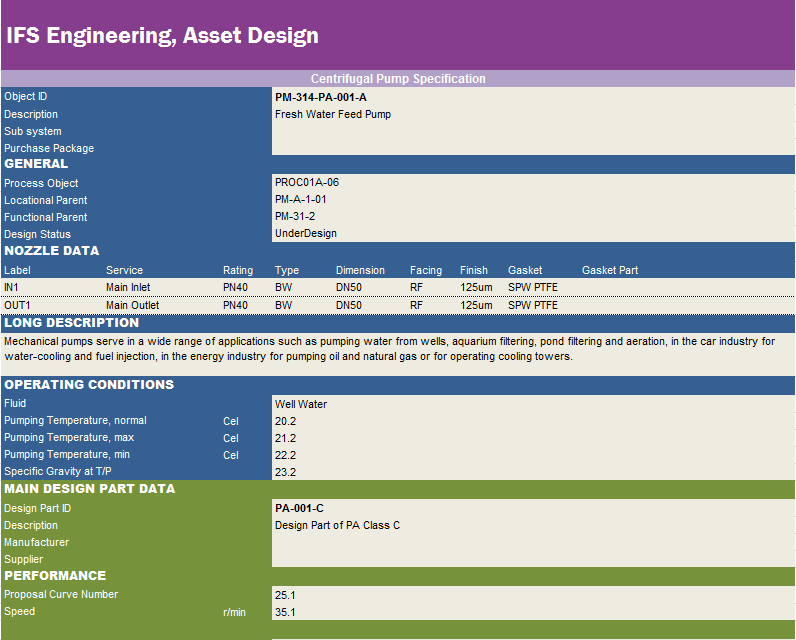The width and height of the screenshot is (796, 640).
Task: Select the PN40 rating in IN1 row
Action: pos(235,287)
